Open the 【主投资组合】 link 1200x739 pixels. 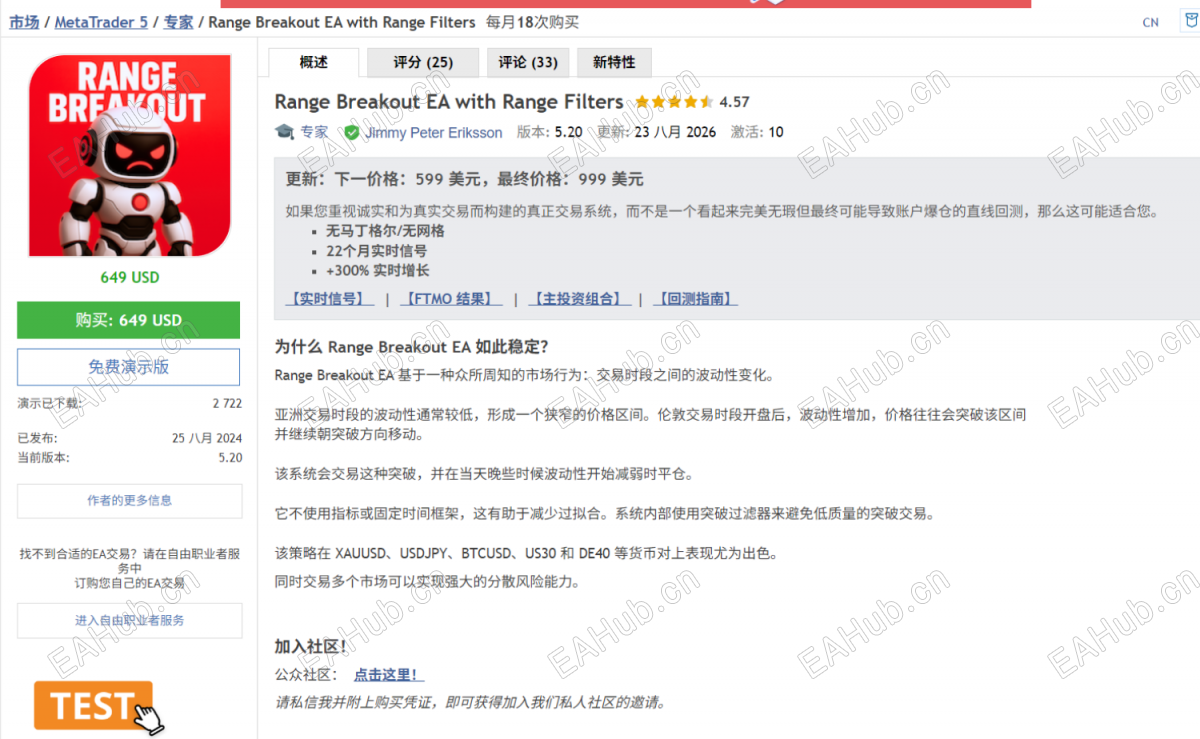[579, 298]
